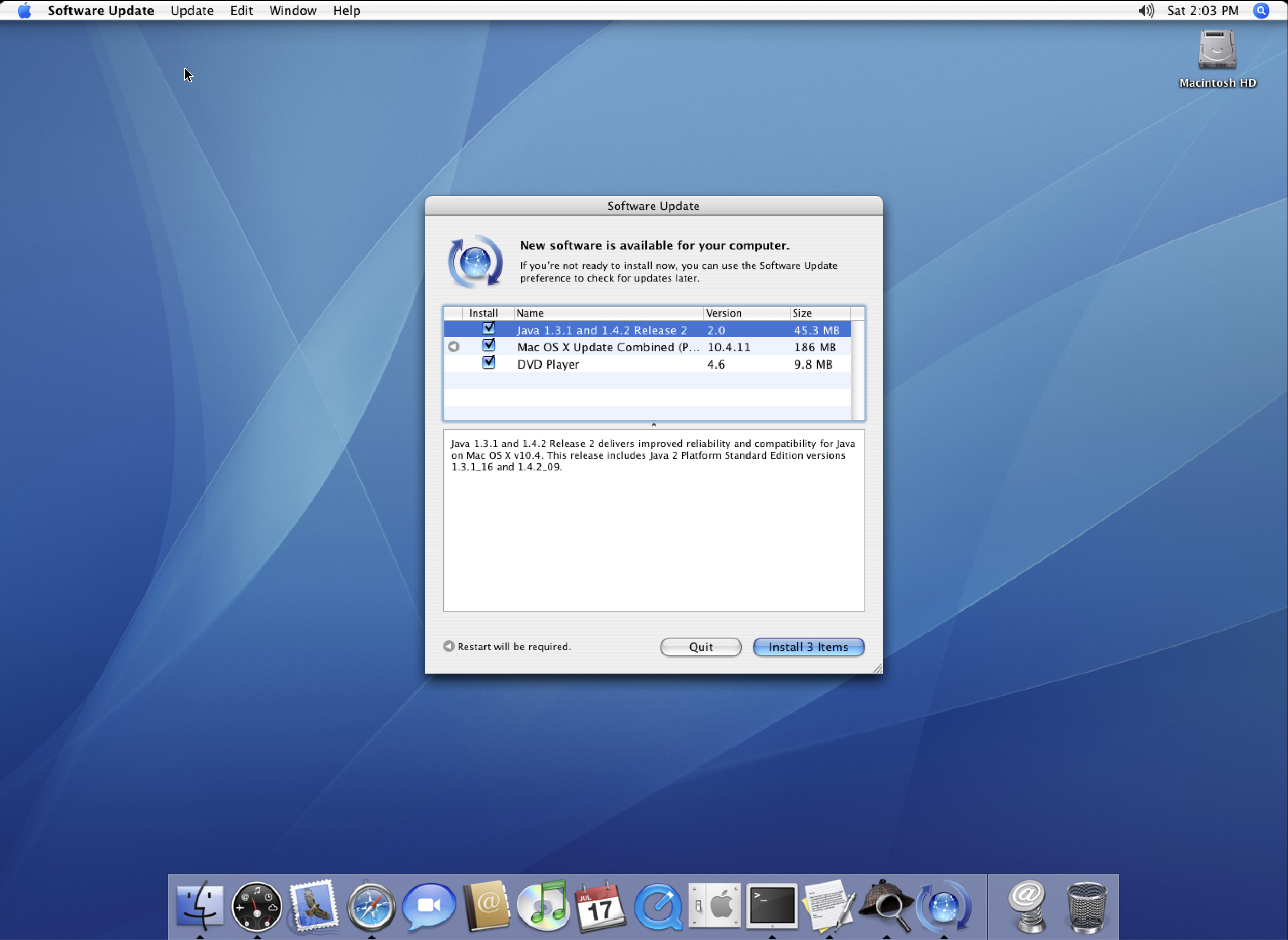
Task: Open System Preferences from the Dock
Action: [715, 905]
